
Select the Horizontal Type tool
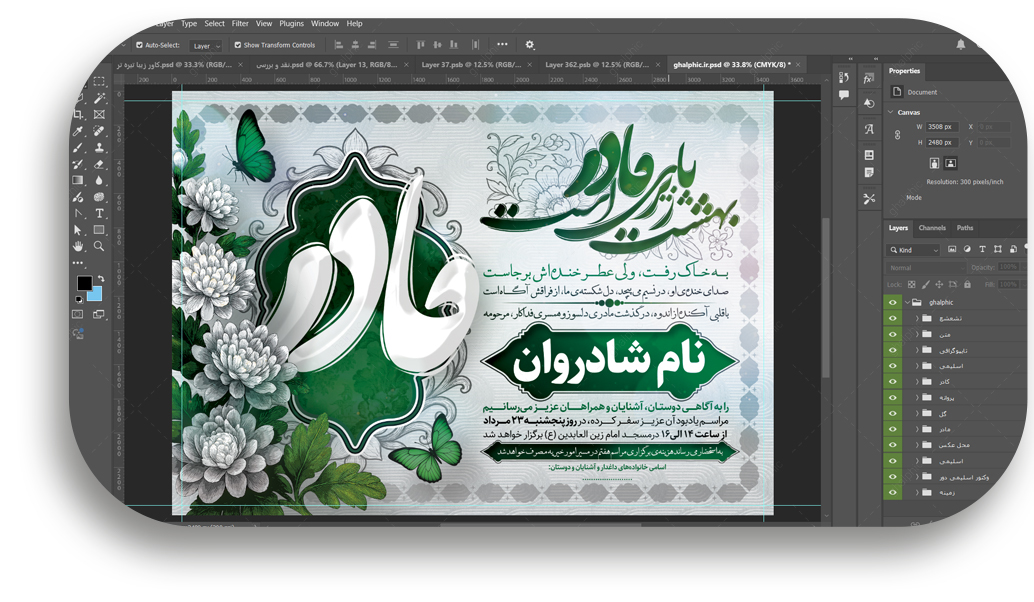[x=99, y=214]
